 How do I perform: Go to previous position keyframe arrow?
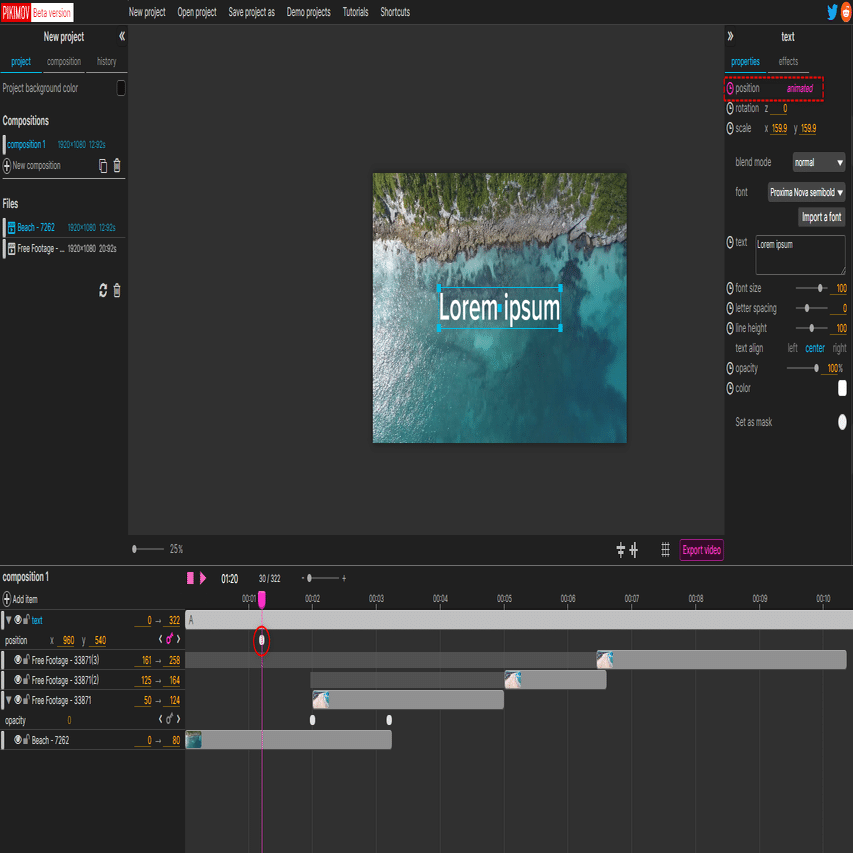(160, 639)
